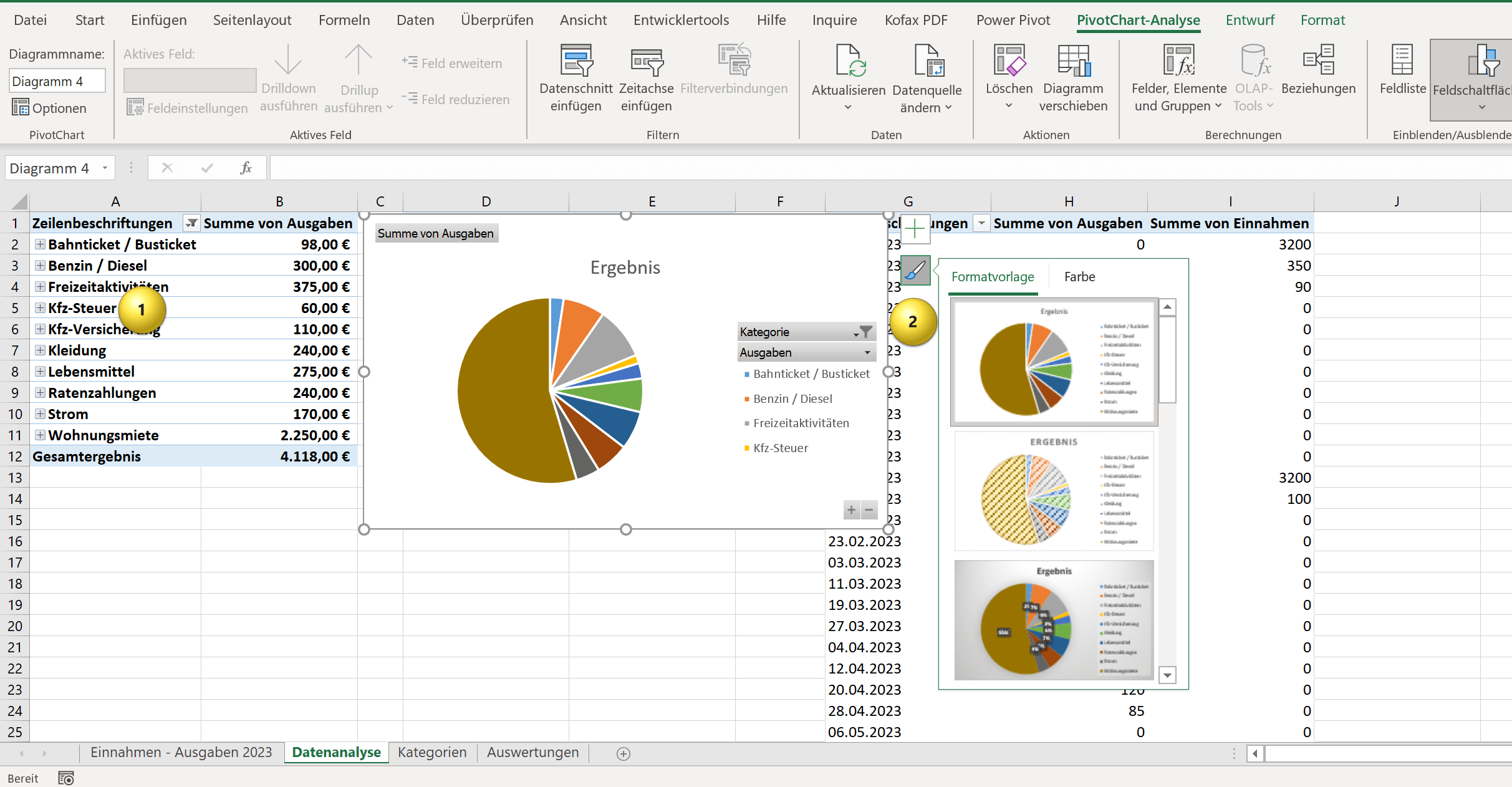Select the gray-background chart style thumbnail
The width and height of the screenshot is (1512, 787).
click(1054, 620)
